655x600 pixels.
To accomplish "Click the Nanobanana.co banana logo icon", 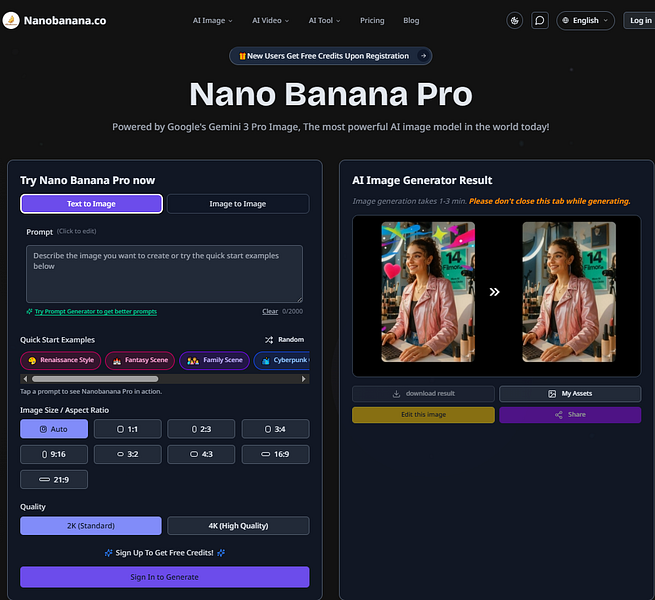I will [11, 20].
